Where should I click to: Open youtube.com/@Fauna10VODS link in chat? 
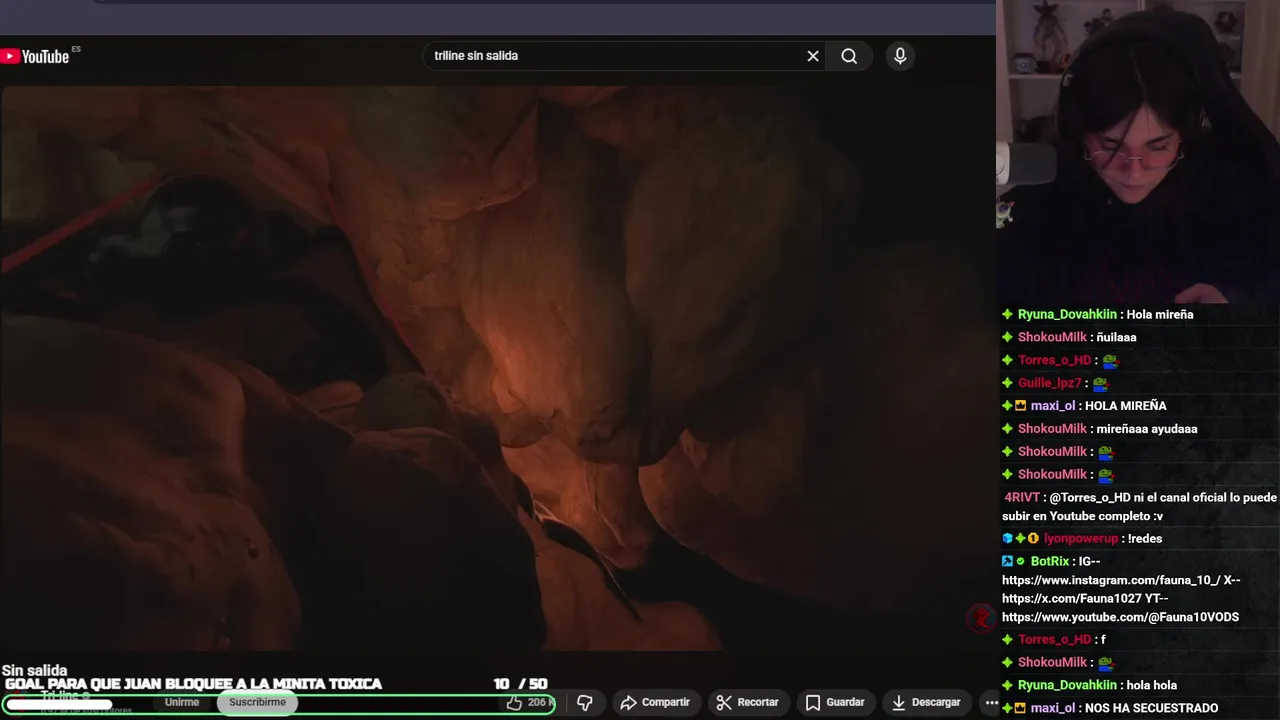[1120, 617]
